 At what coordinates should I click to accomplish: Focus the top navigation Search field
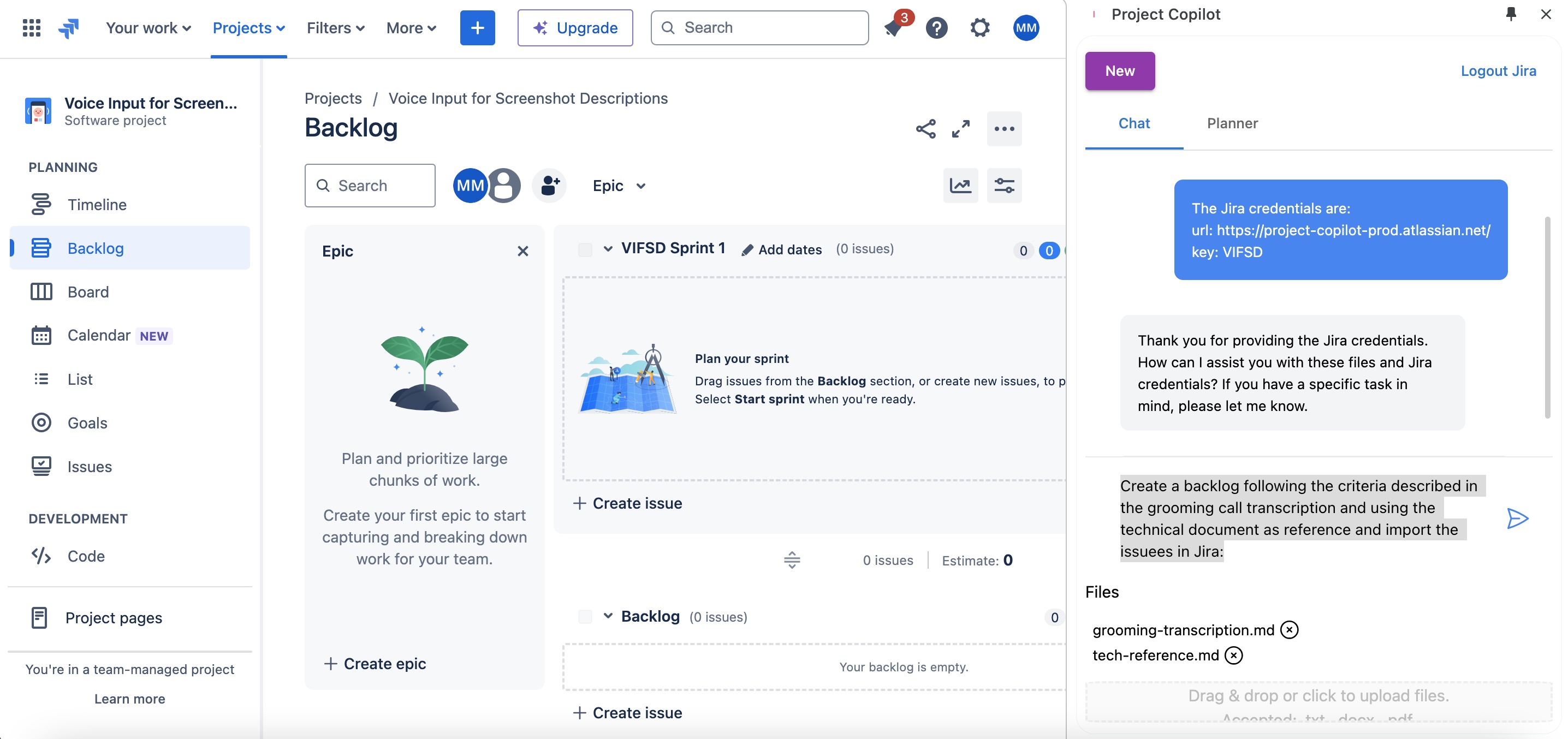pos(759,27)
